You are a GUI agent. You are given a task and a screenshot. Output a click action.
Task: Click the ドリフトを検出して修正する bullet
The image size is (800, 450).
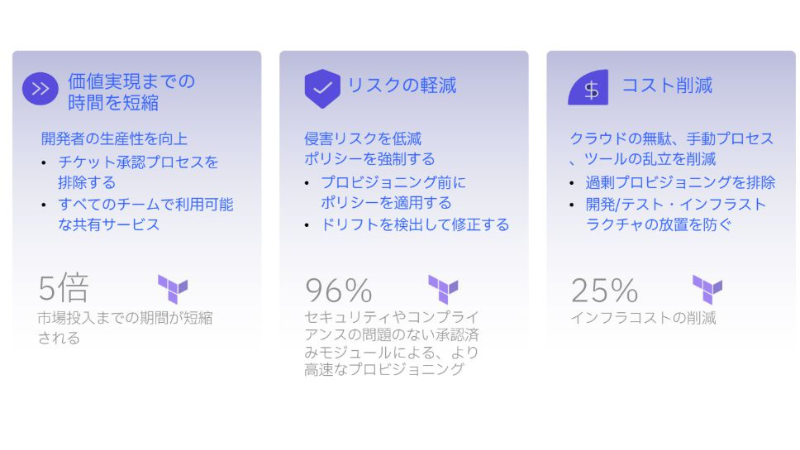(414, 225)
